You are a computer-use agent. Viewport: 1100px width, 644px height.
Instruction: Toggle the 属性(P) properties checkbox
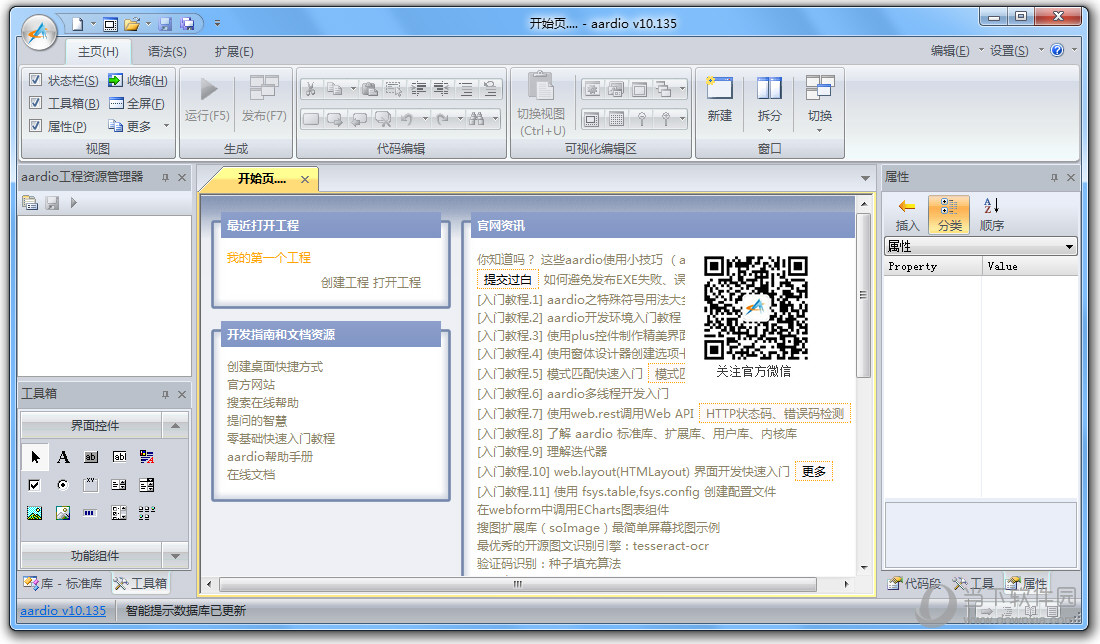coord(35,126)
